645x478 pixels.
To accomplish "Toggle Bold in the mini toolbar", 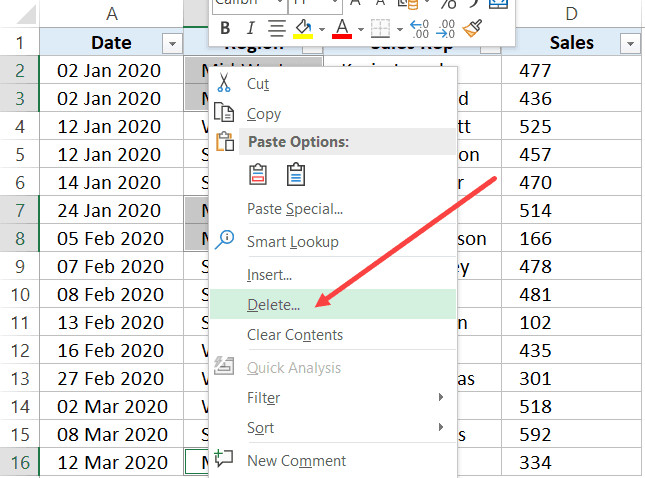I will [x=224, y=28].
